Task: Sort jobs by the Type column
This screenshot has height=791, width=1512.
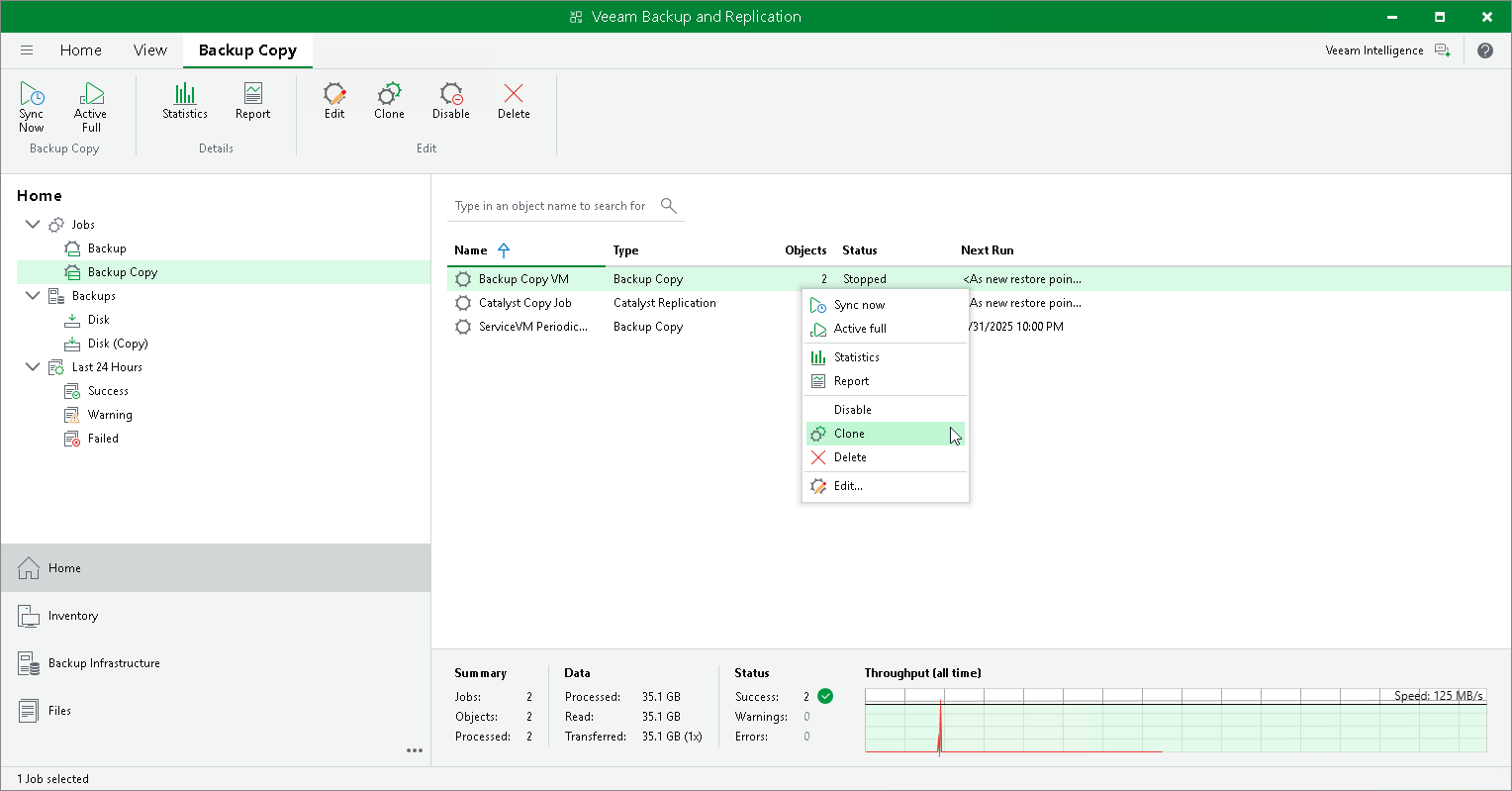Action: pos(625,250)
